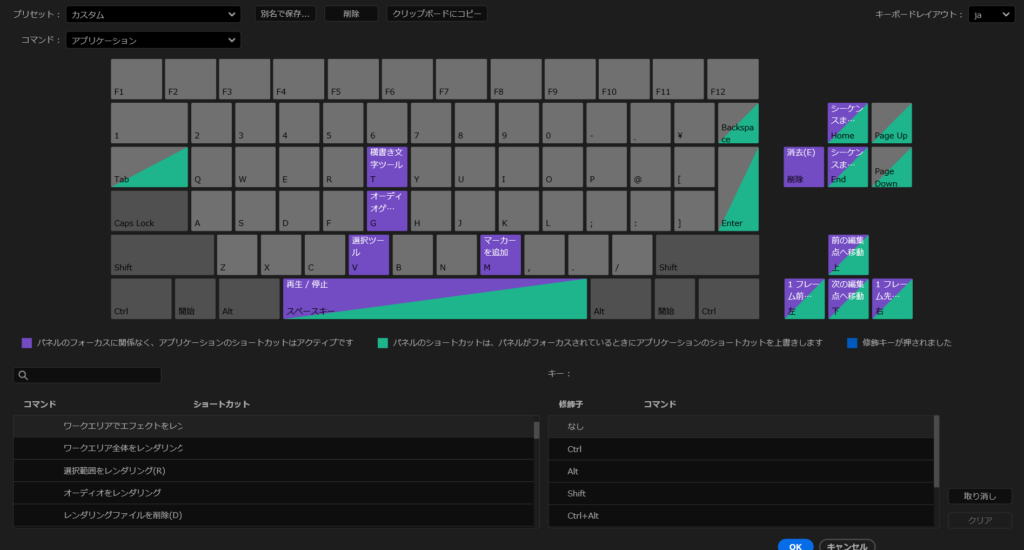The height and width of the screenshot is (550, 1024).
Task: Click the クリップボードにコピー button
Action: point(437,14)
